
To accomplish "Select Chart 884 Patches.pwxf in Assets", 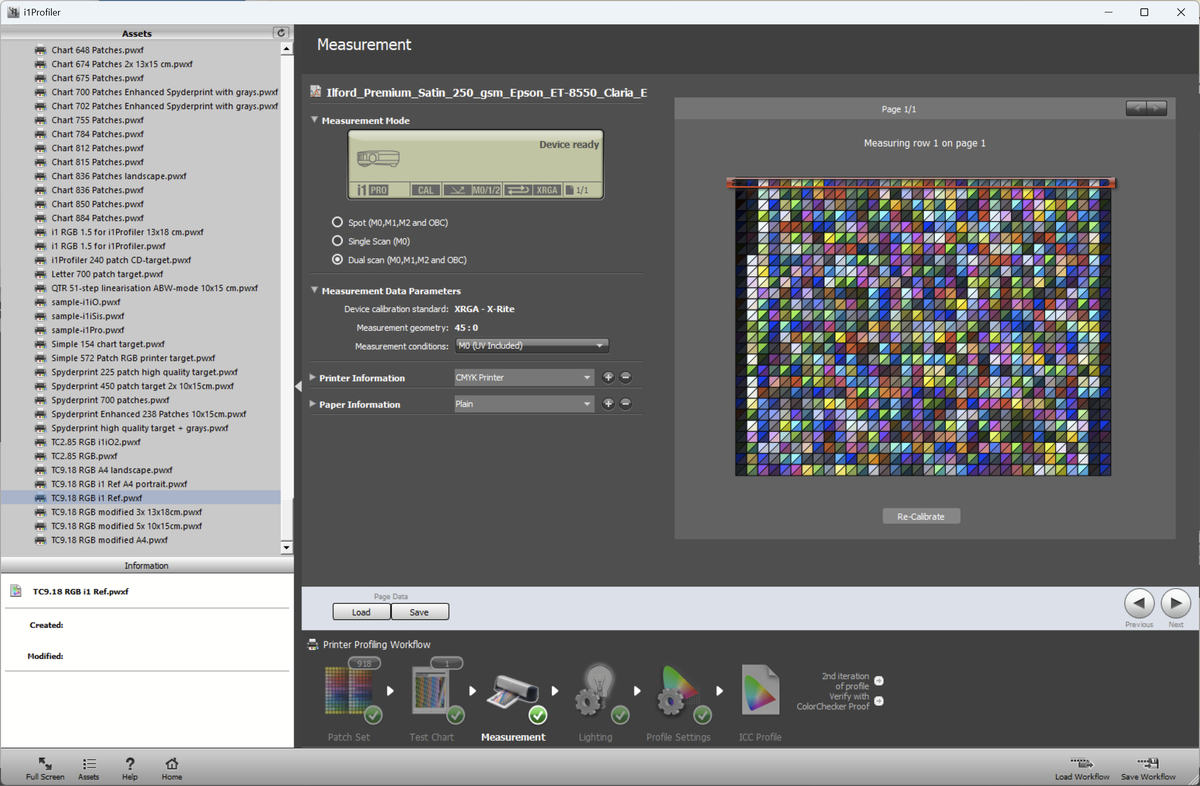I will (x=97, y=218).
